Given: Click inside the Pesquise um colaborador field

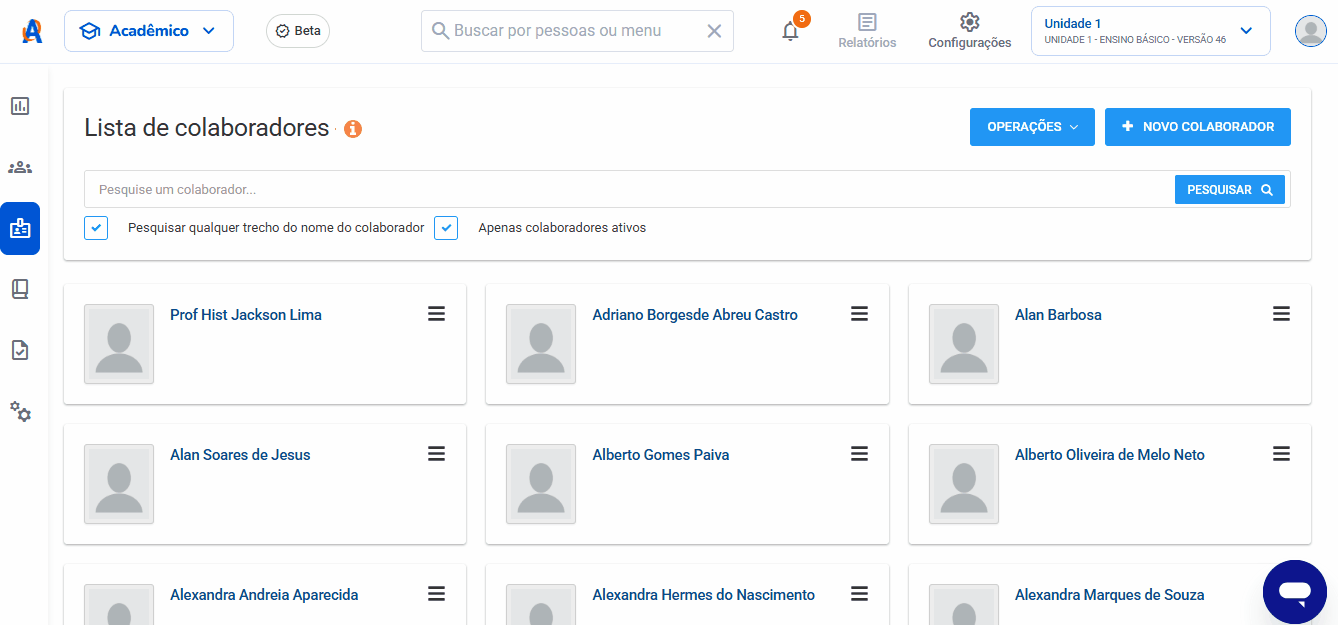Looking at the screenshot, I should coord(400,189).
